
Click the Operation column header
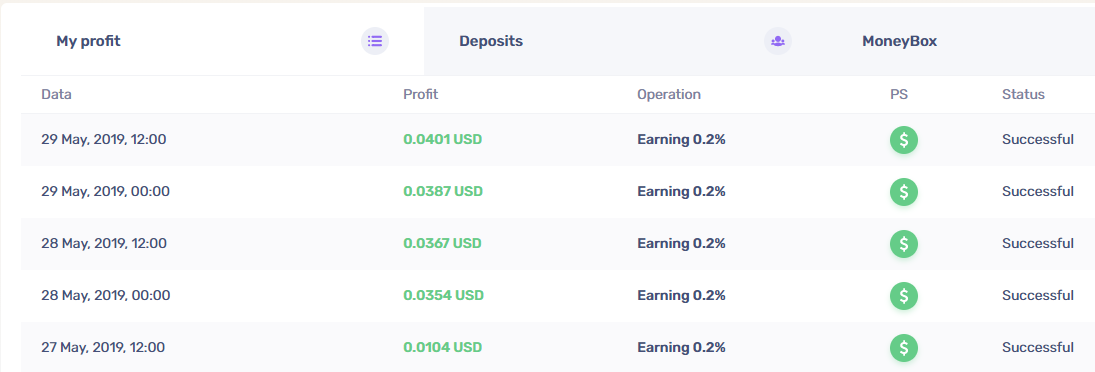668,94
